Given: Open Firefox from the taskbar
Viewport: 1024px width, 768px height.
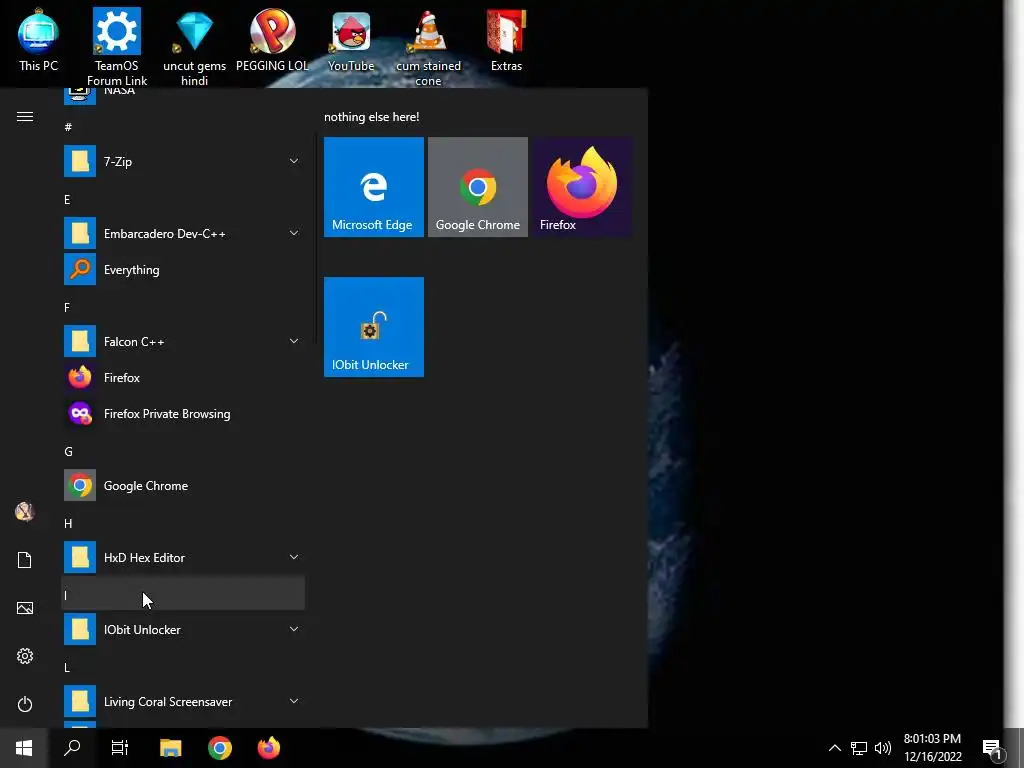Looking at the screenshot, I should point(268,748).
